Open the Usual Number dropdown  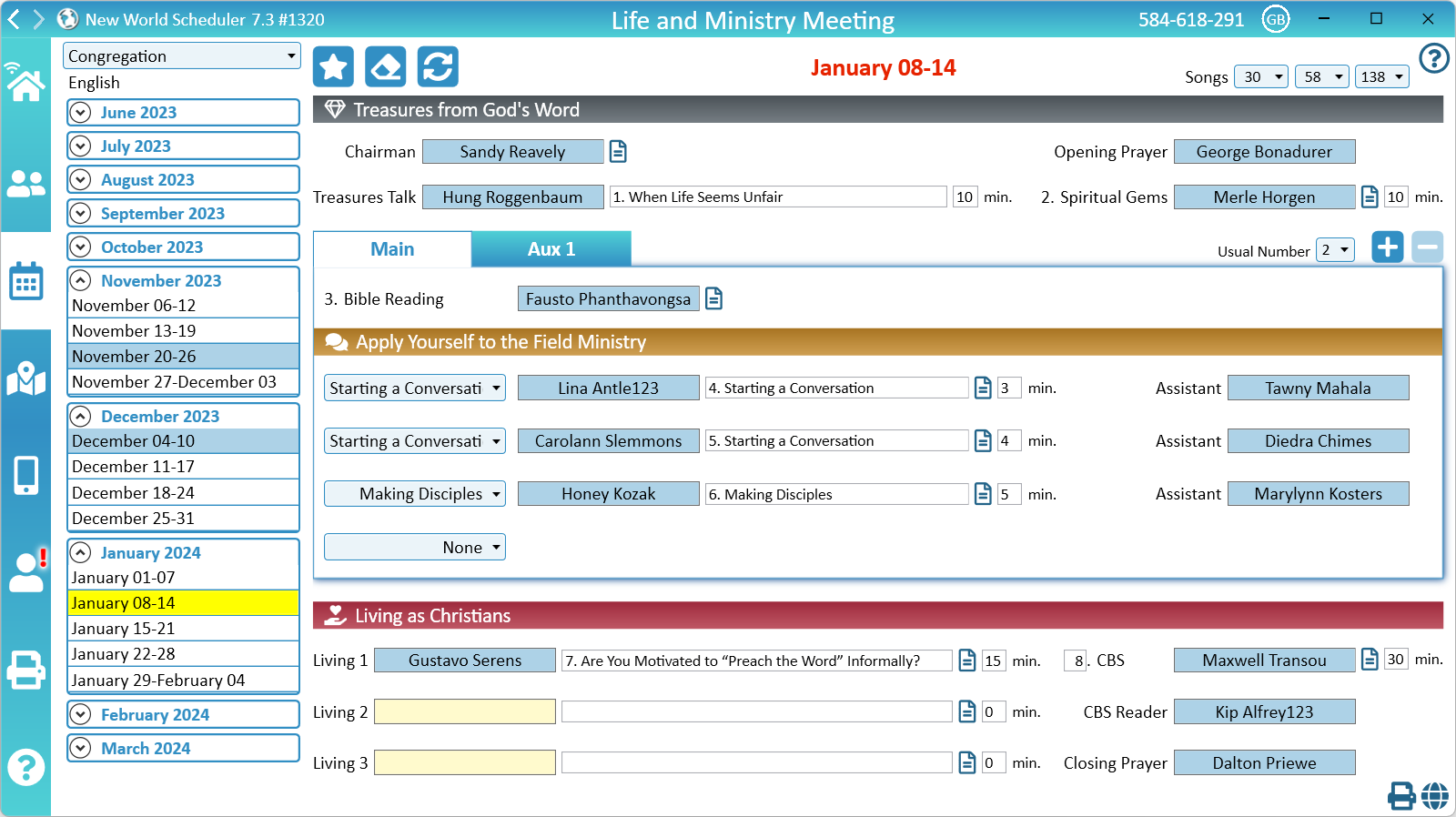(x=1335, y=250)
